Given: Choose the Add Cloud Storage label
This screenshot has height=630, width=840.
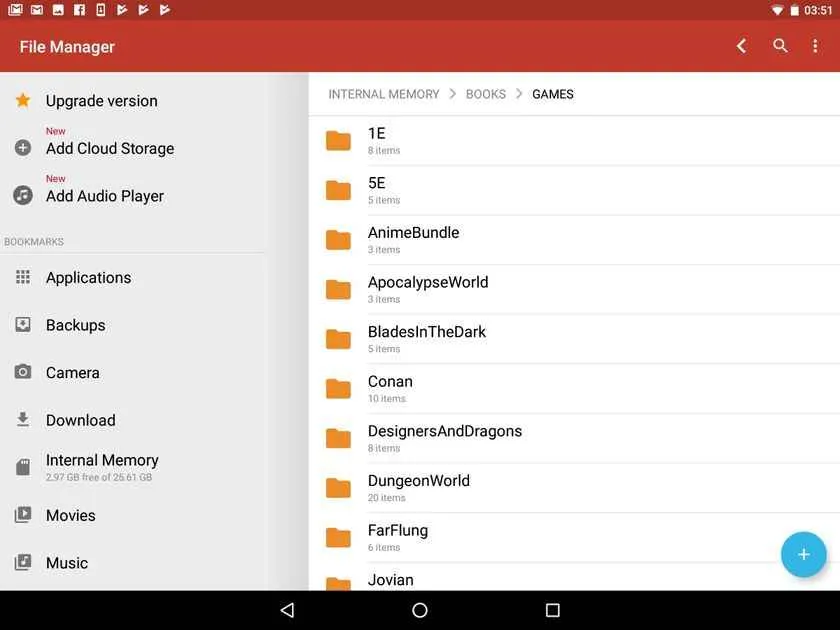Looking at the screenshot, I should [110, 148].
